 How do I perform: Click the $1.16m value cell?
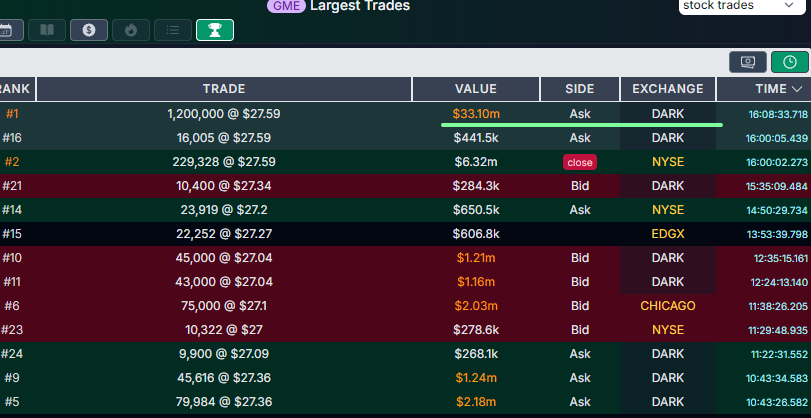click(x=476, y=282)
